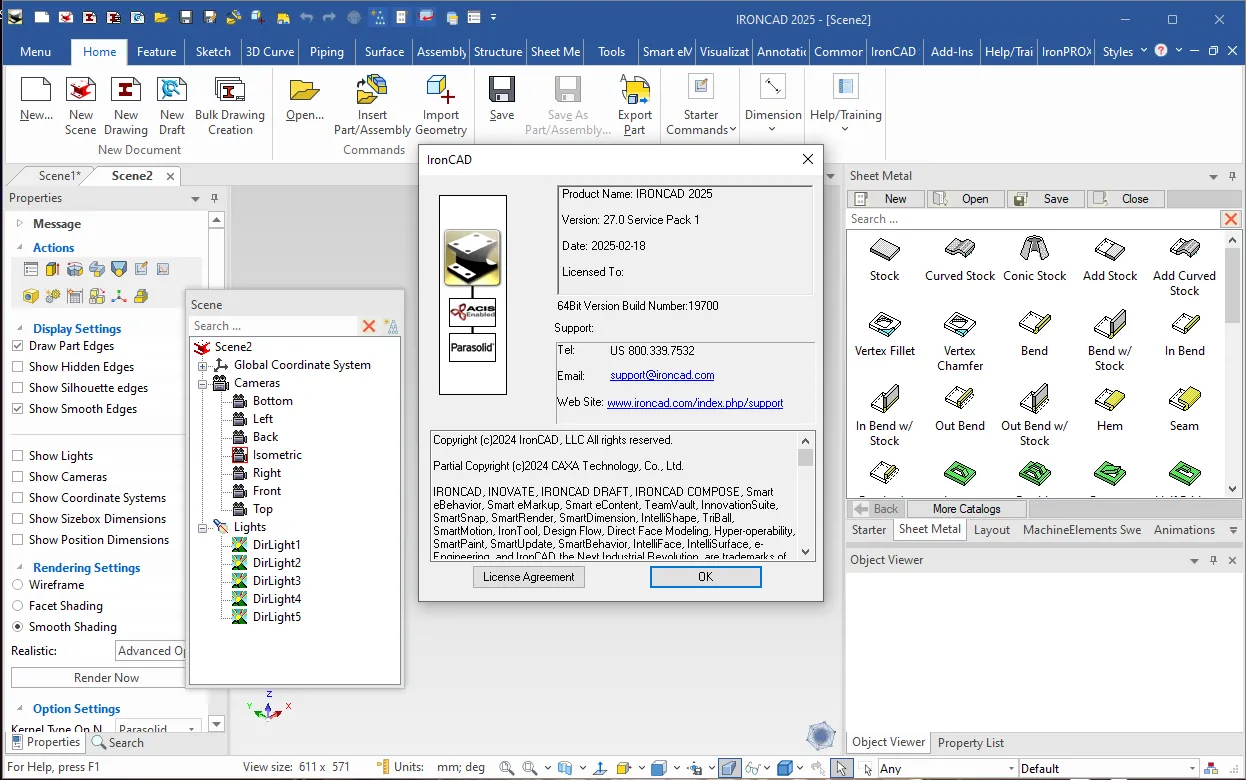This screenshot has height=780, width=1246.
Task: Enable Show Silhouette edges checkbox
Action: [18, 388]
